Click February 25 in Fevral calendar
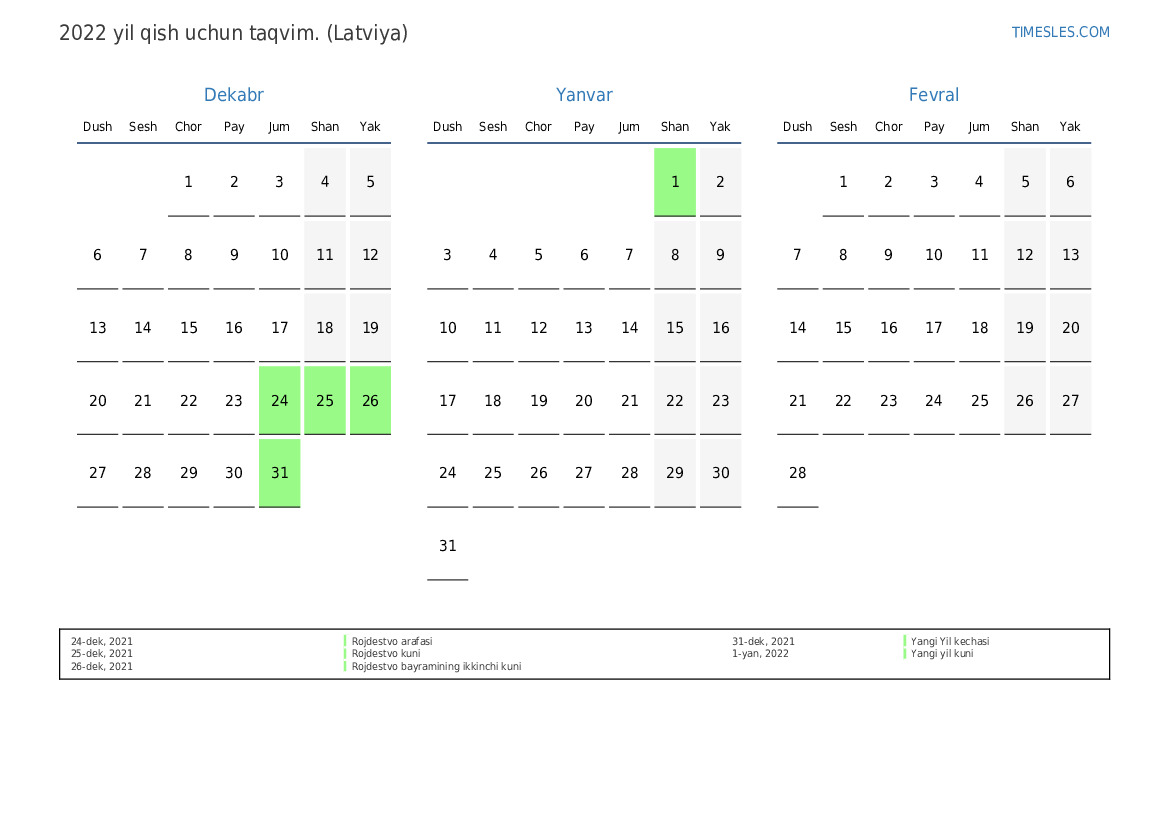Screen dimensions: 1169x827 (980, 400)
